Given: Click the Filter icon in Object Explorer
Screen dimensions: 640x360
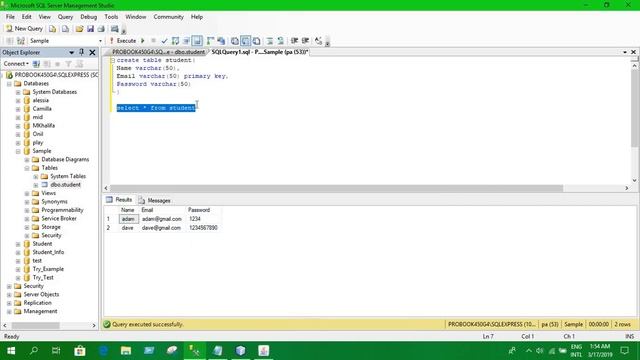Looking at the screenshot, I should [x=68, y=64].
